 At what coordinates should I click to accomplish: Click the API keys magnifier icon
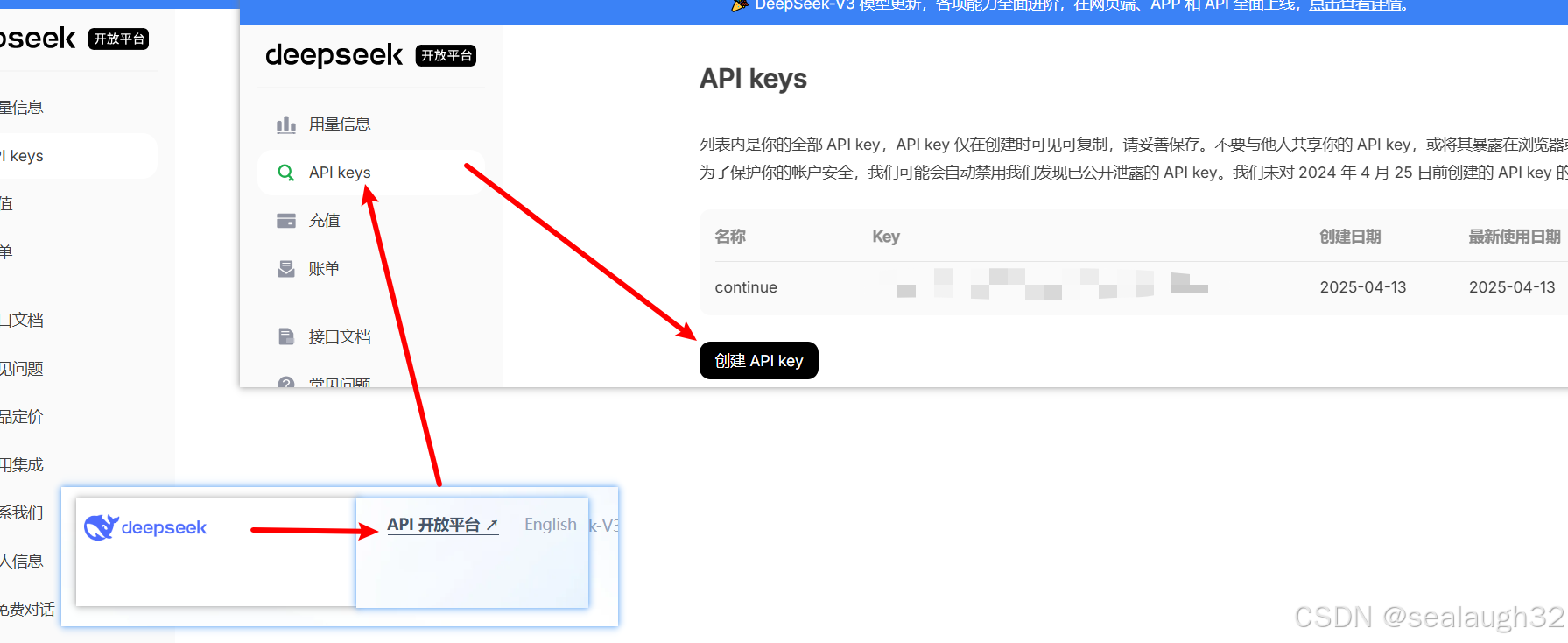(x=286, y=173)
